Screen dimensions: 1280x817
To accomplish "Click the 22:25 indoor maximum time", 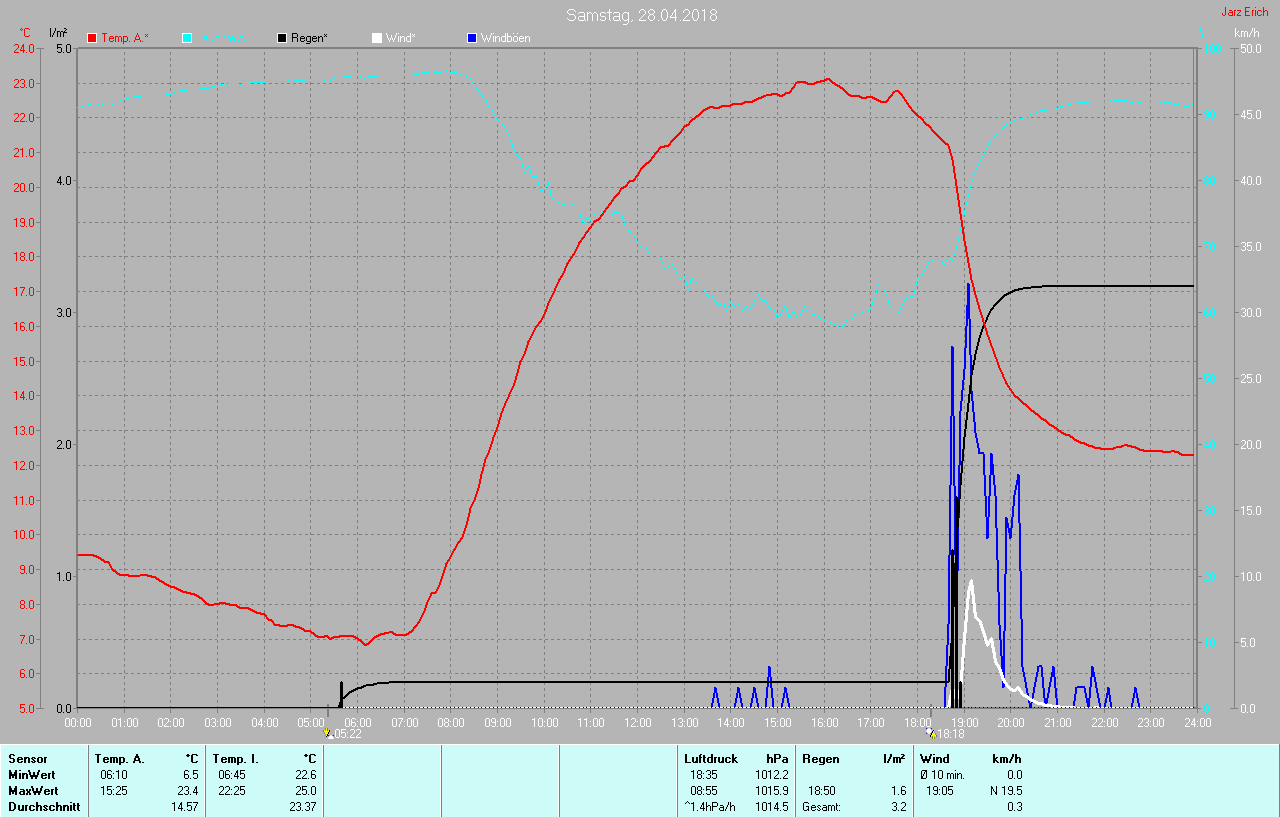I will [232, 791].
